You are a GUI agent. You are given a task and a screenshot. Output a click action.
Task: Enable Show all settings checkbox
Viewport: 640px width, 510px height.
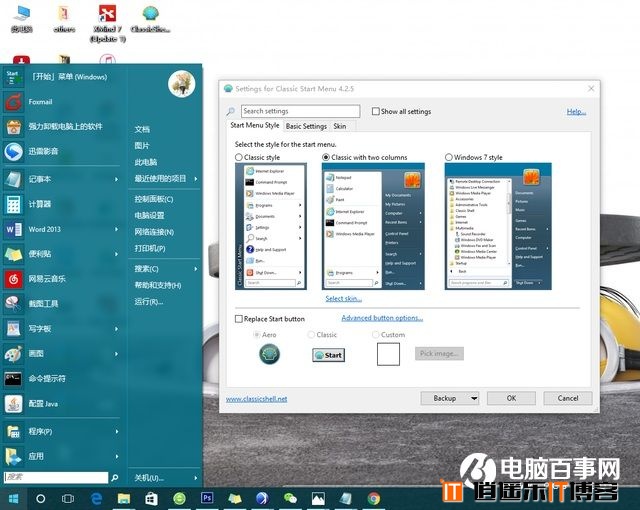(376, 111)
